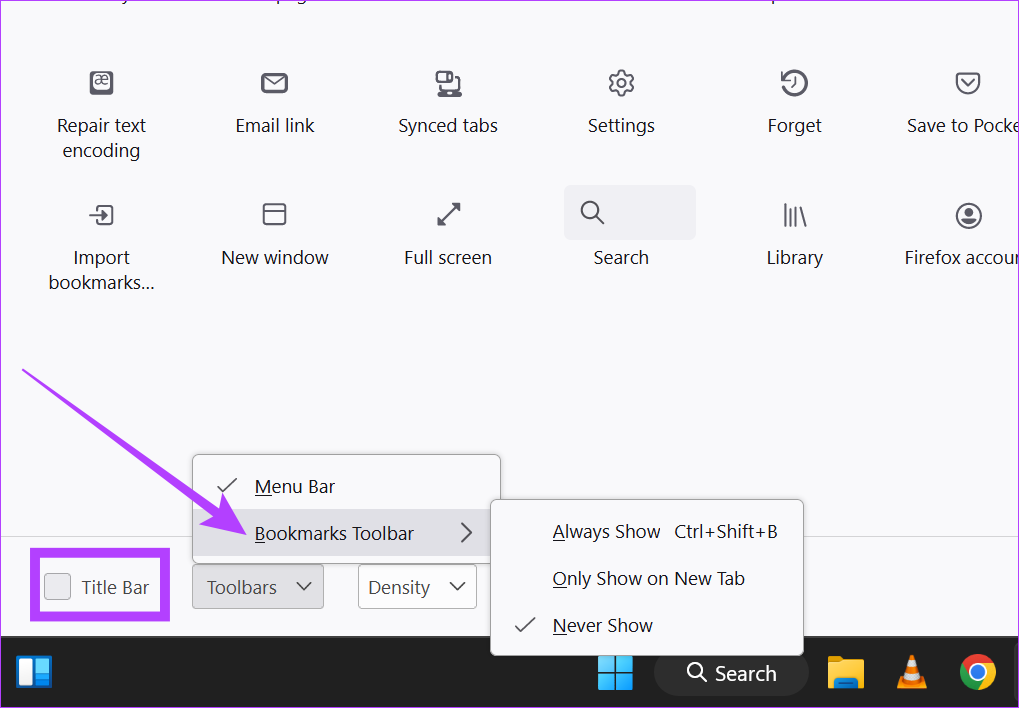Image resolution: width=1019 pixels, height=708 pixels.
Task: Click the Synced tabs icon
Action: tap(448, 82)
